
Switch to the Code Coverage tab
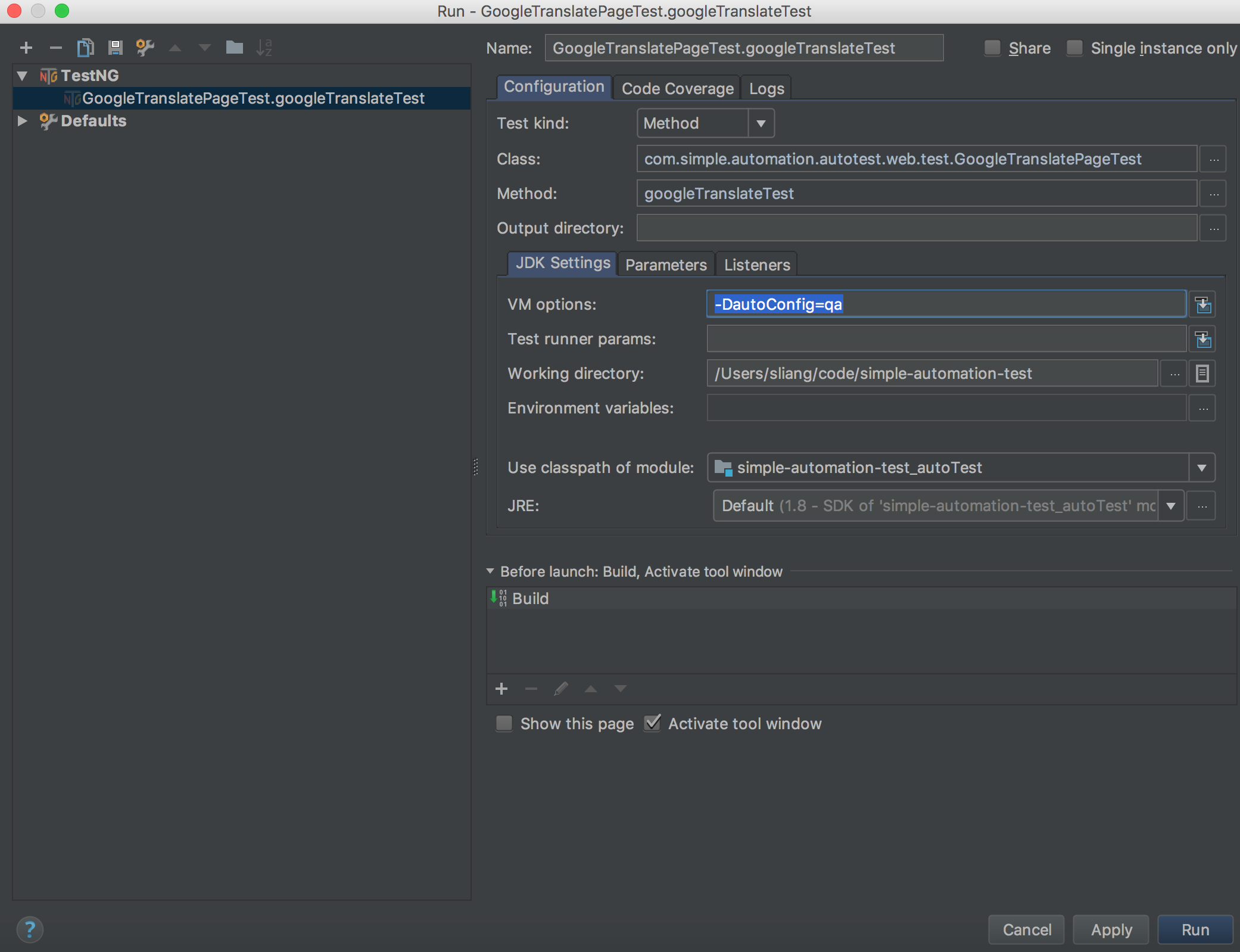tap(676, 88)
